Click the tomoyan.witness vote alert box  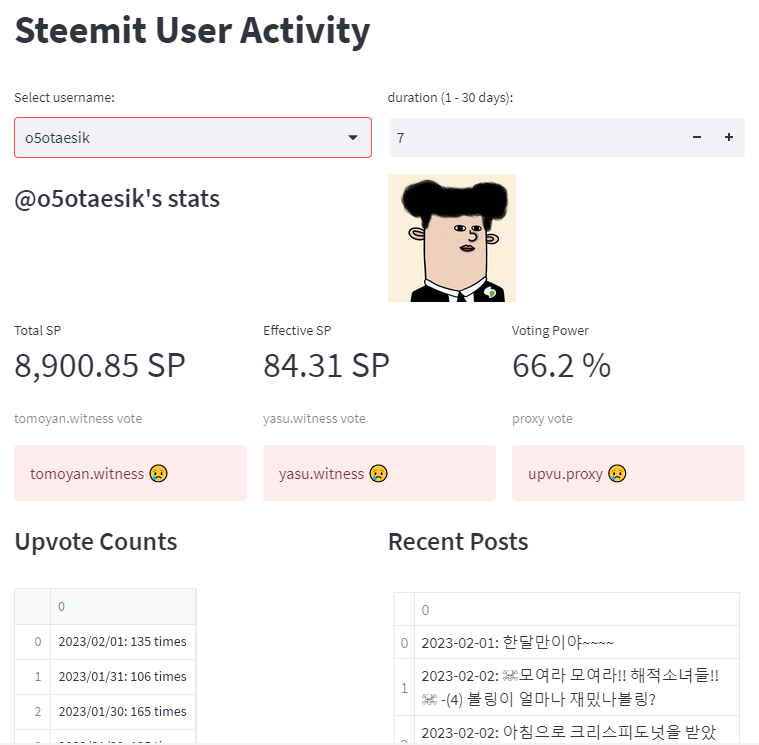coord(130,473)
